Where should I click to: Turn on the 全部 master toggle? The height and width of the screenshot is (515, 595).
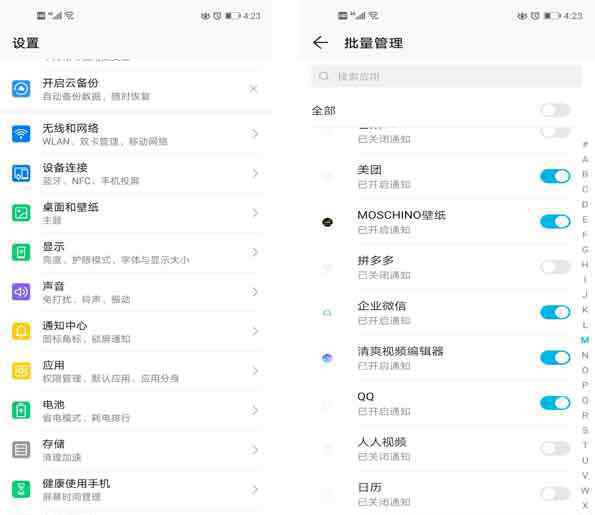[x=555, y=110]
